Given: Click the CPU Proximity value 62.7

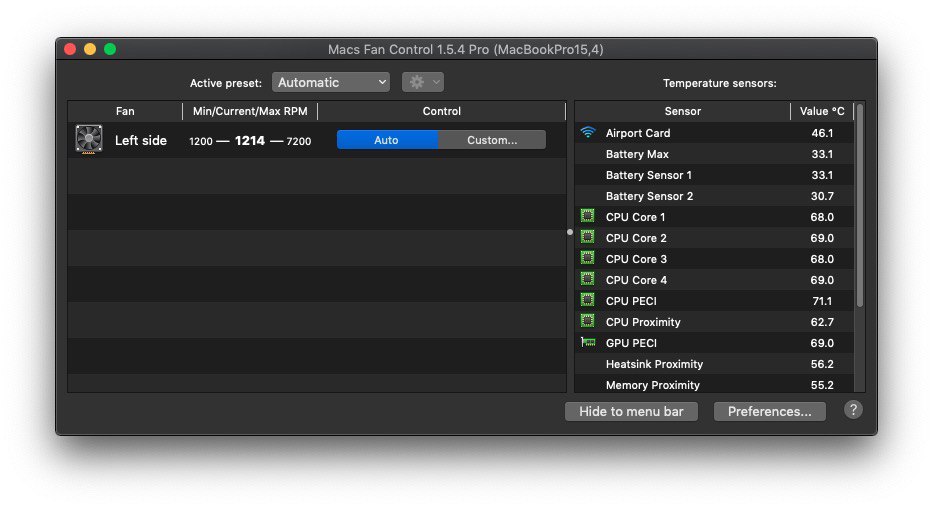Looking at the screenshot, I should (822, 322).
